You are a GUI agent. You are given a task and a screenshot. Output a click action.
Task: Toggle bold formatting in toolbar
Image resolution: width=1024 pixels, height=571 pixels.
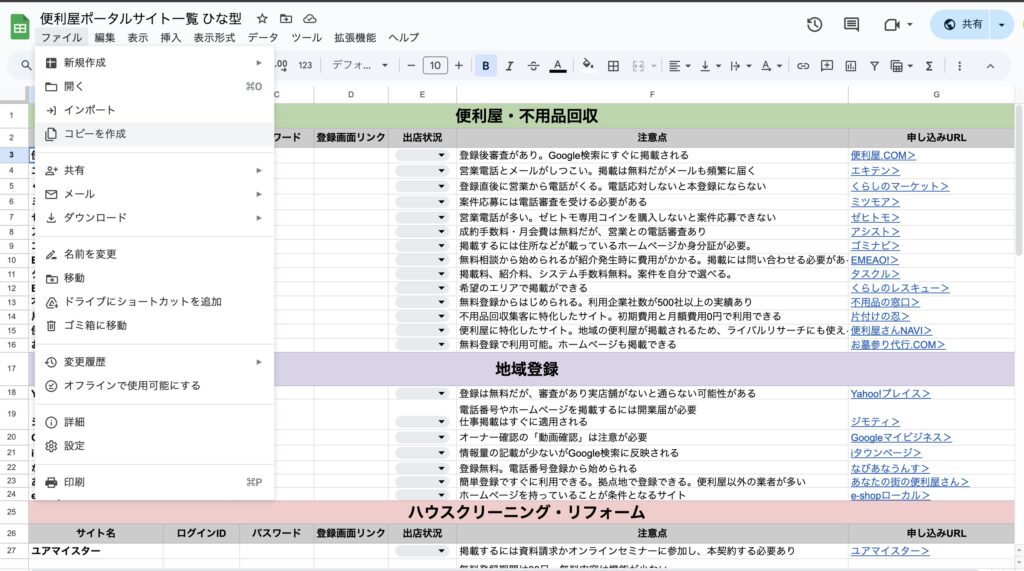coord(485,65)
